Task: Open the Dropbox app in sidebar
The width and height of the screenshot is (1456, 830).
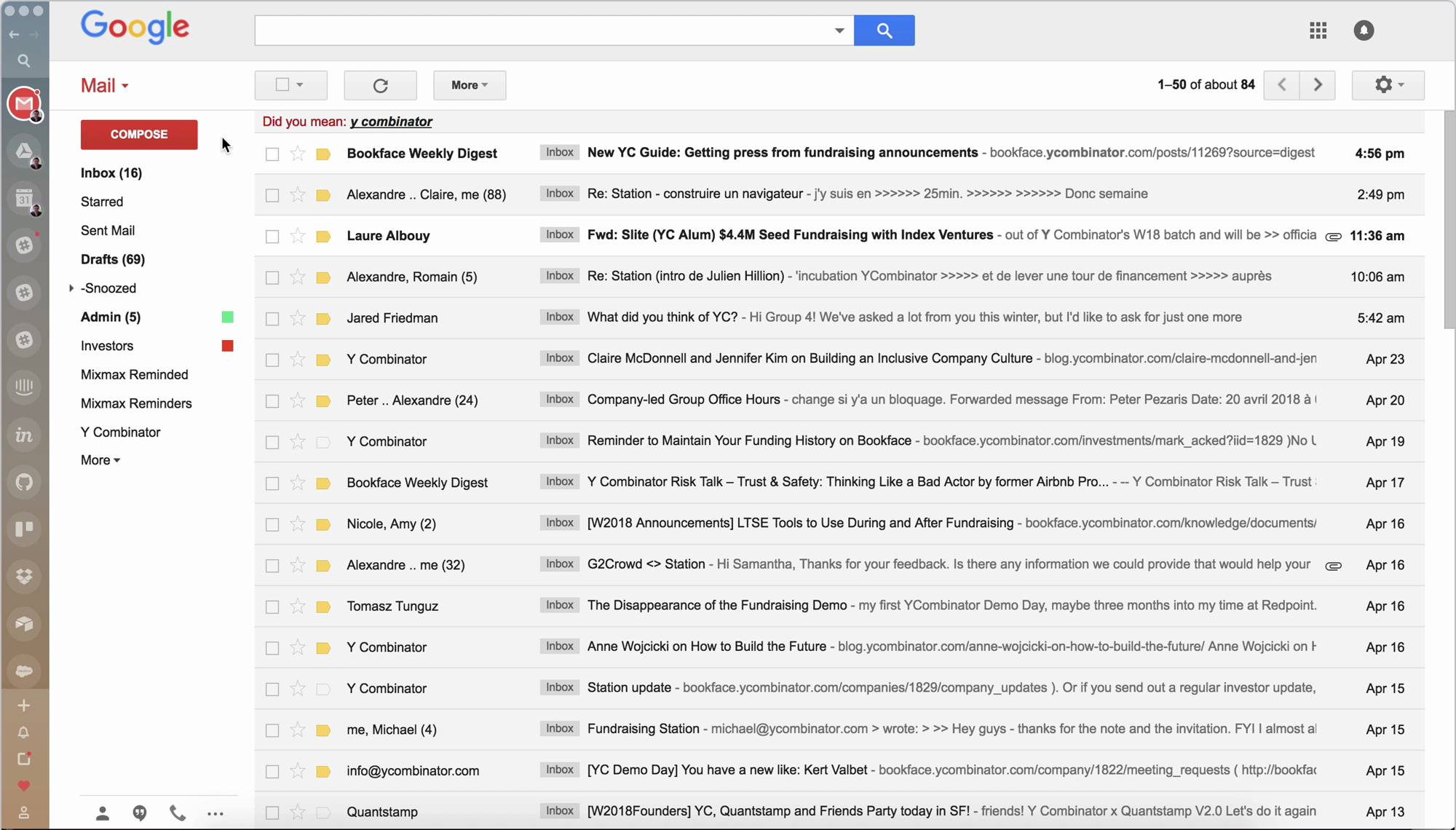Action: (x=24, y=576)
